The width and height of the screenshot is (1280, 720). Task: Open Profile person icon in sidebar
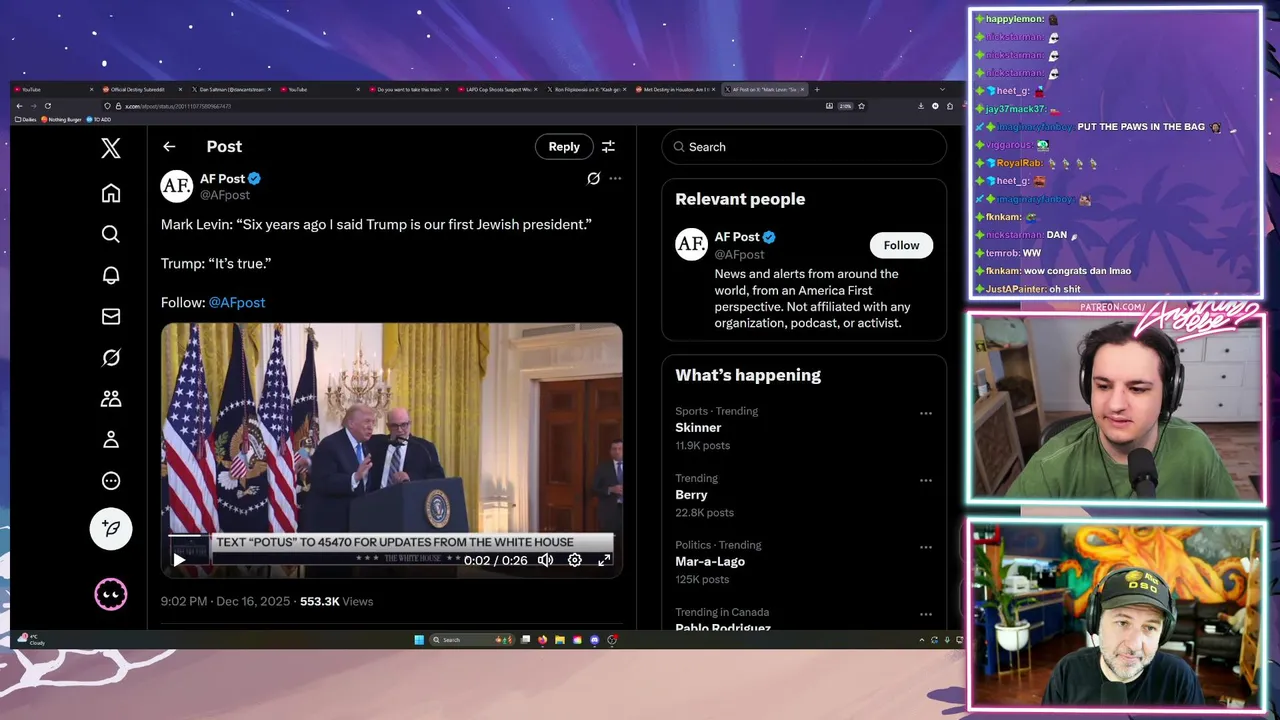[111, 439]
